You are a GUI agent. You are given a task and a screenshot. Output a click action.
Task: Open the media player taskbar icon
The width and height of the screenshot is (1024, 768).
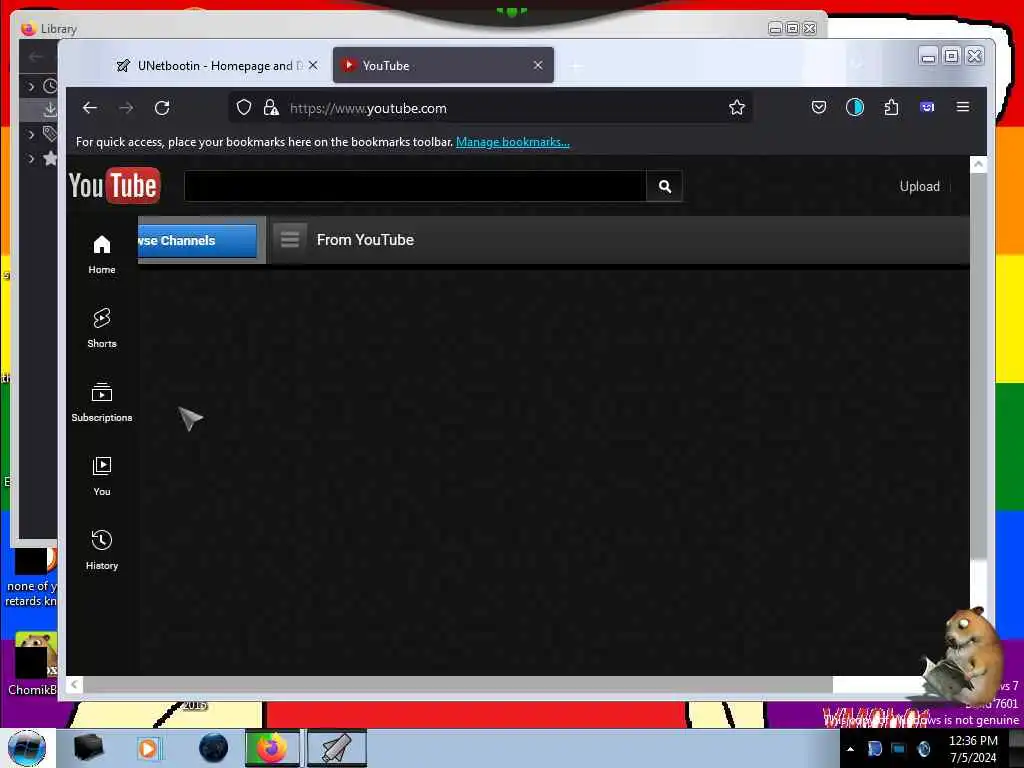click(x=148, y=748)
